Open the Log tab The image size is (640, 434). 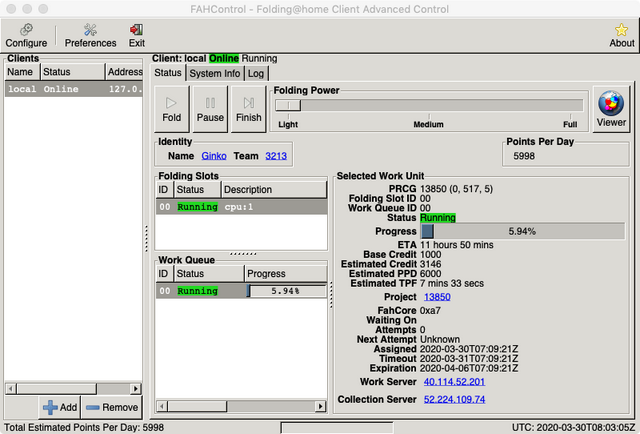257,73
